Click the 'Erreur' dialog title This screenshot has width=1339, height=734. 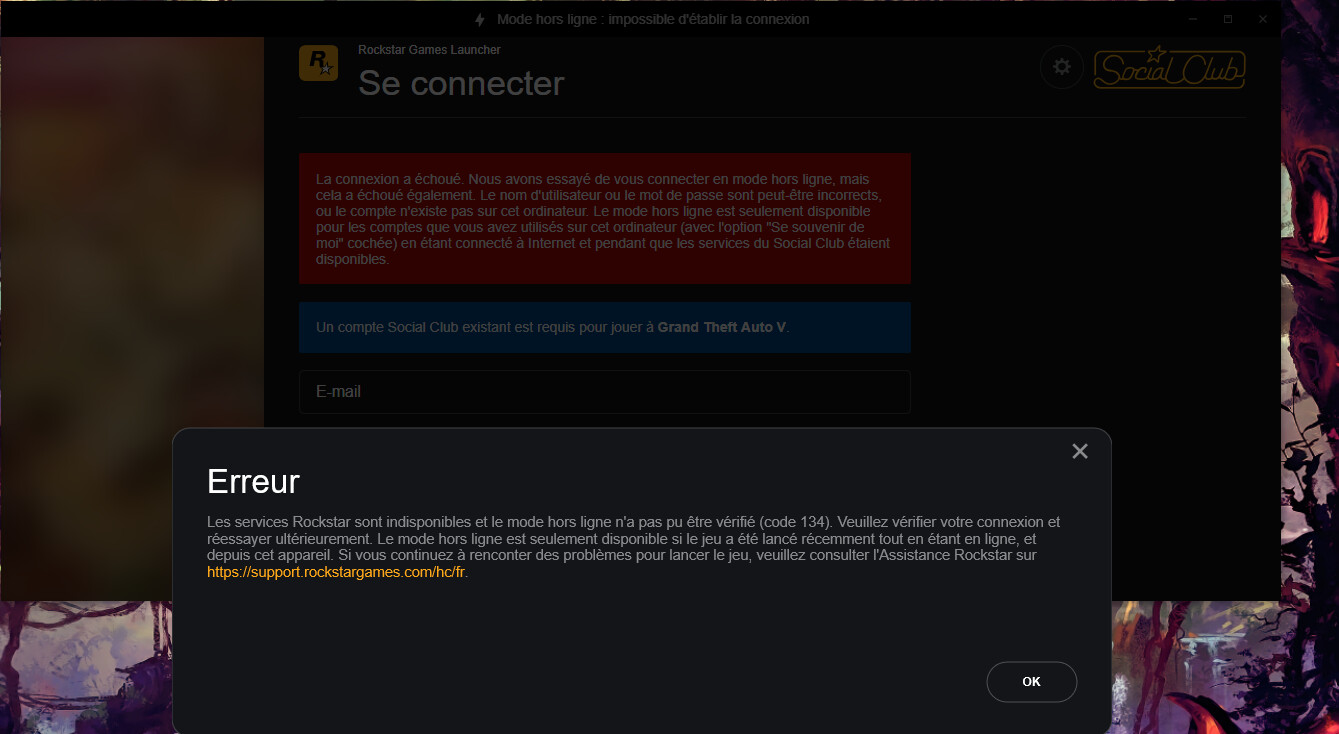tap(252, 481)
